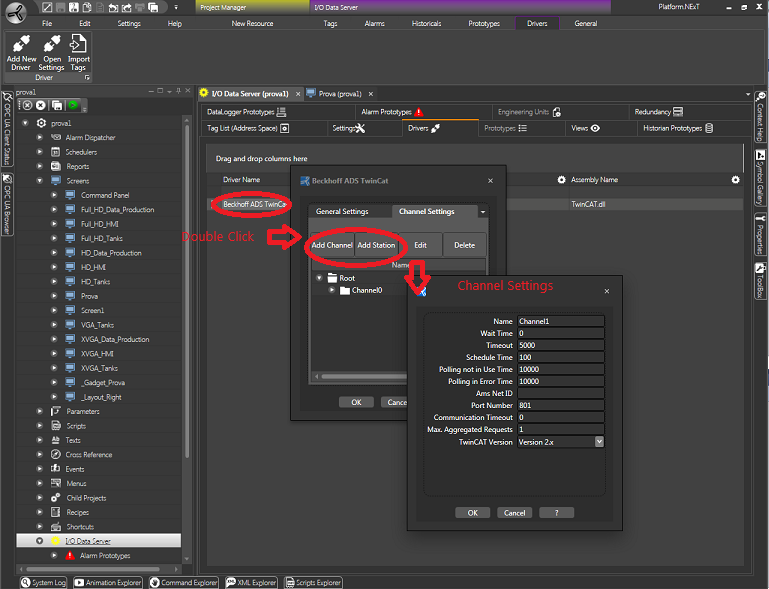Open the Settings menu
This screenshot has width=769, height=589.
coord(129,24)
